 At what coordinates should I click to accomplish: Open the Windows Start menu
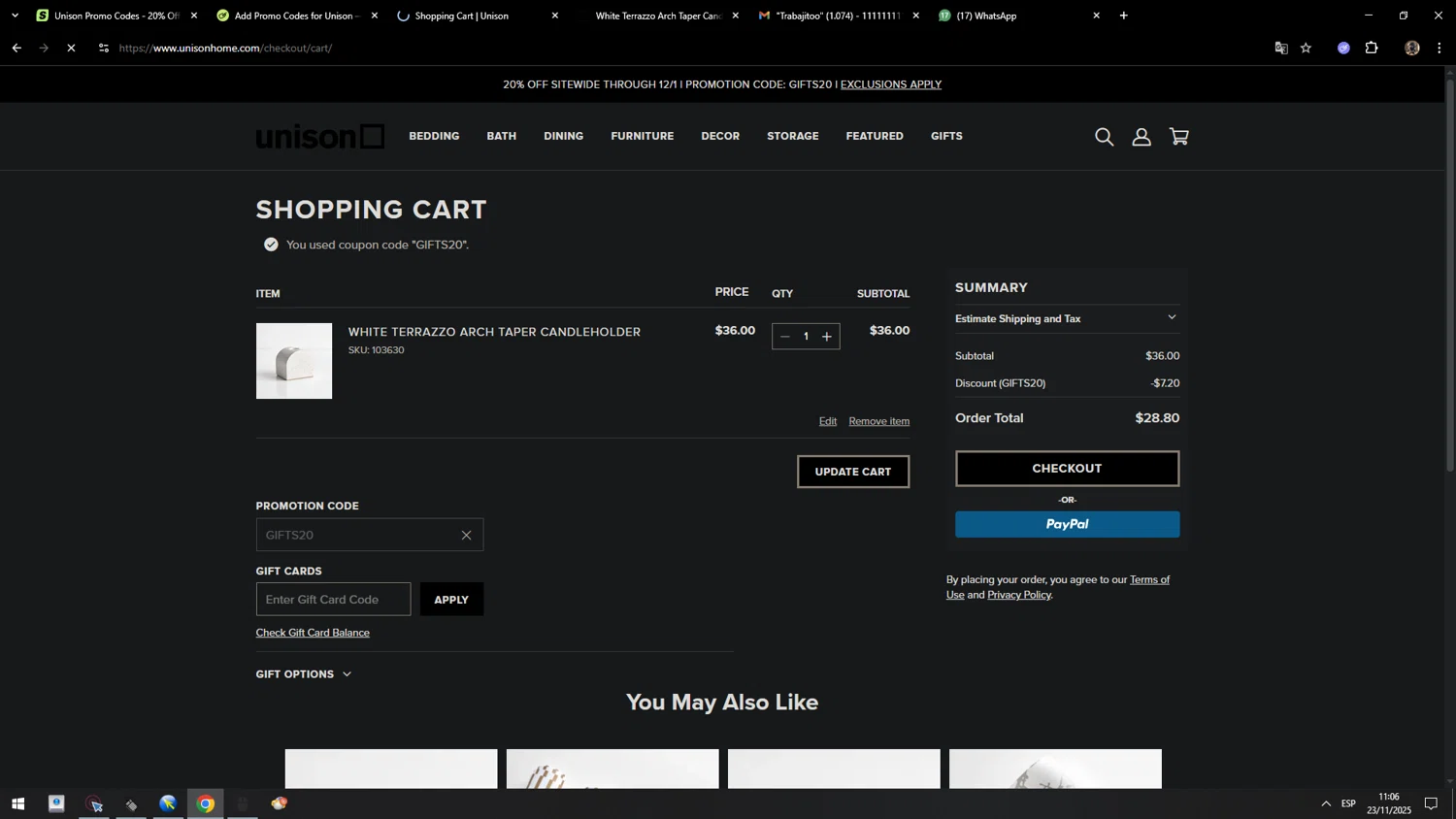click(17, 803)
